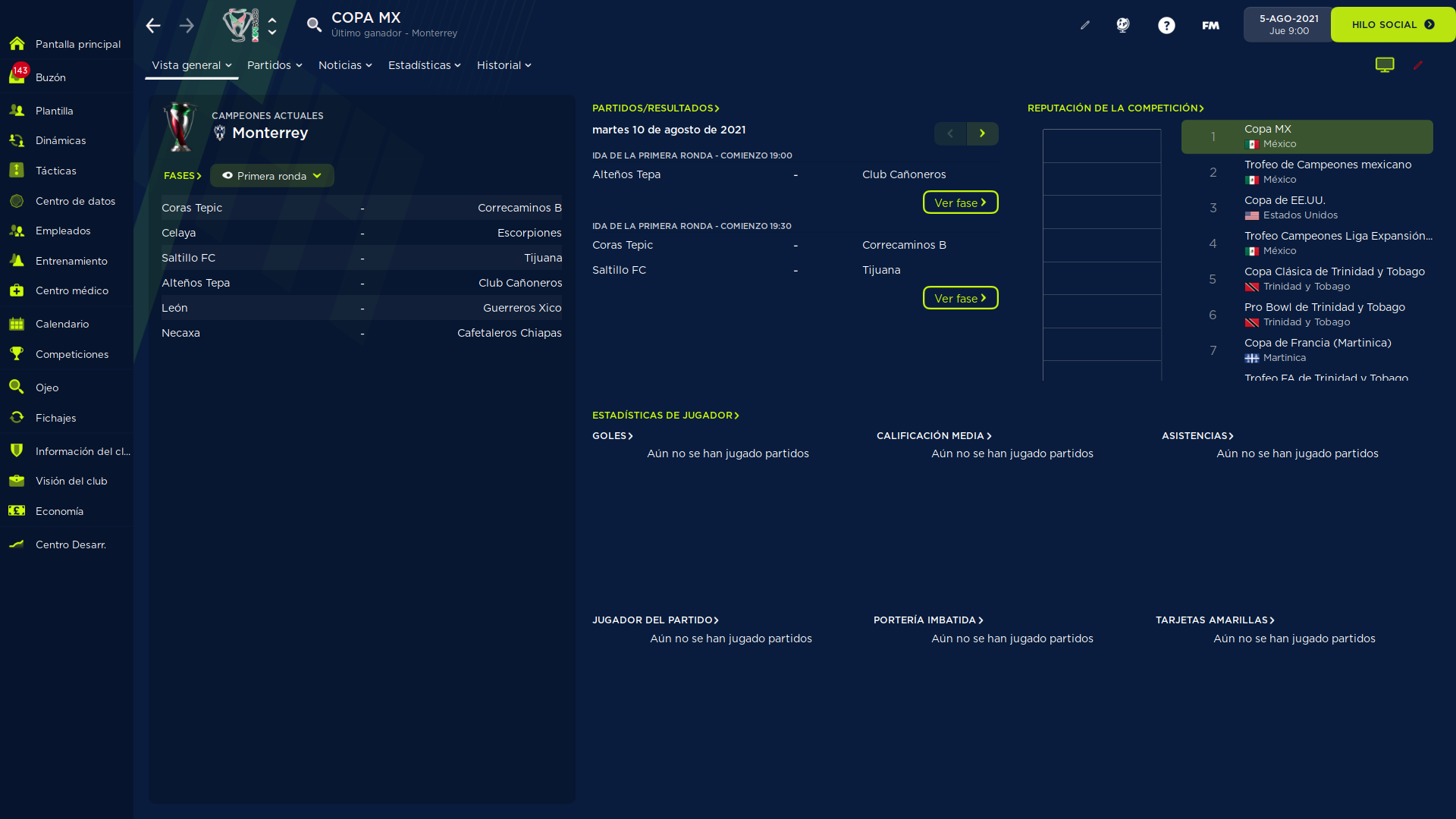Viewport: 1456px width, 819px height.
Task: Click the HILO SOCIAL button
Action: pos(1393,24)
